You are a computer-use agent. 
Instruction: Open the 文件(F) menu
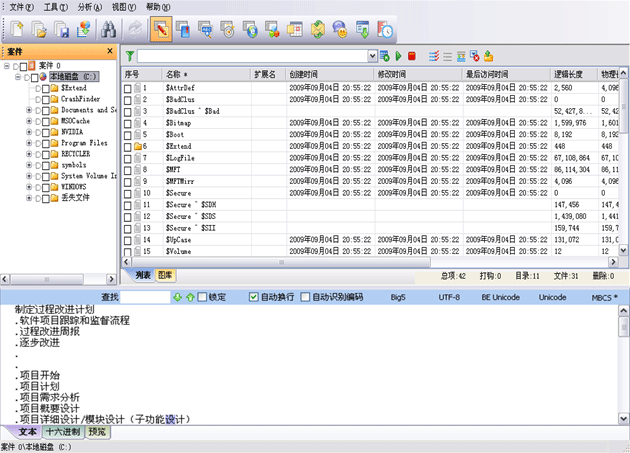point(22,7)
